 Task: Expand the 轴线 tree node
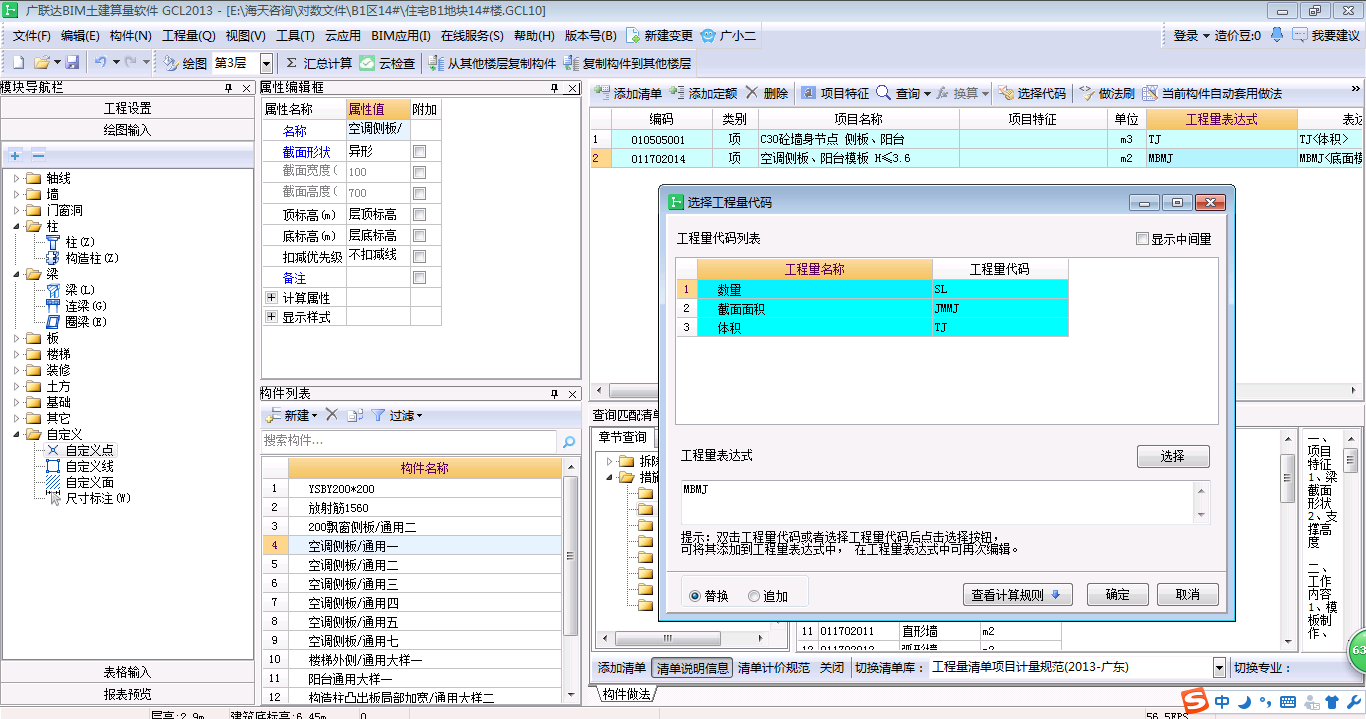(x=17, y=178)
